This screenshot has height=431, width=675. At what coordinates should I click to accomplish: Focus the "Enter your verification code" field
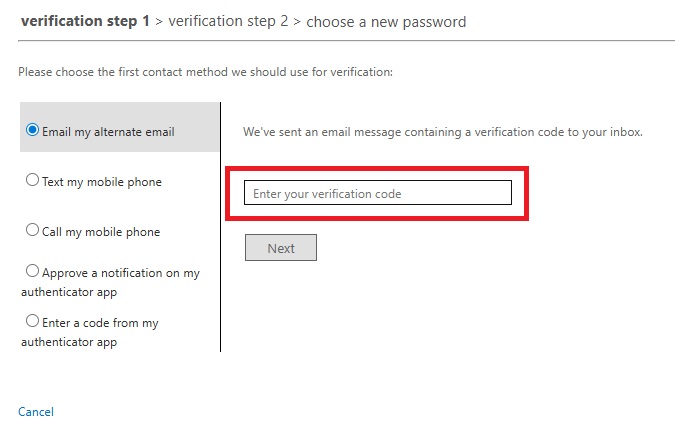tap(378, 193)
